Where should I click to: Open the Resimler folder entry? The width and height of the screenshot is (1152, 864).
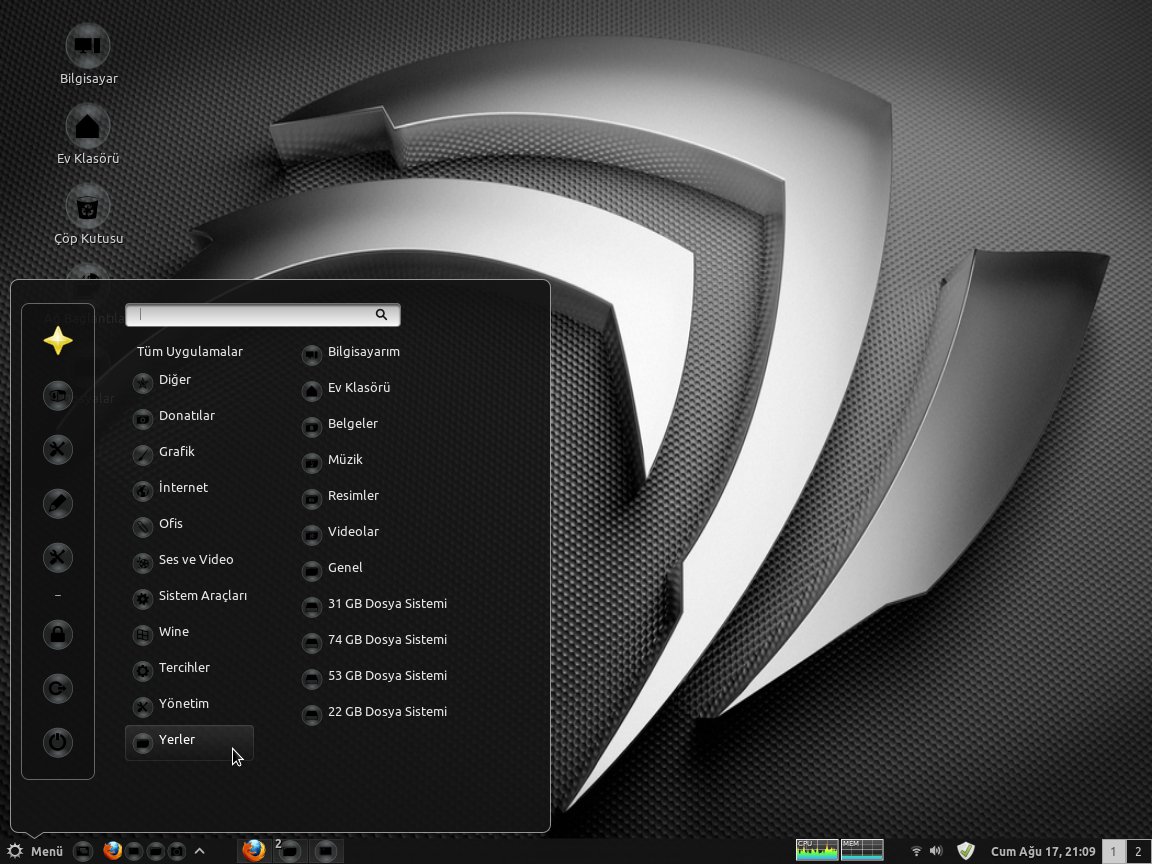tap(341, 496)
